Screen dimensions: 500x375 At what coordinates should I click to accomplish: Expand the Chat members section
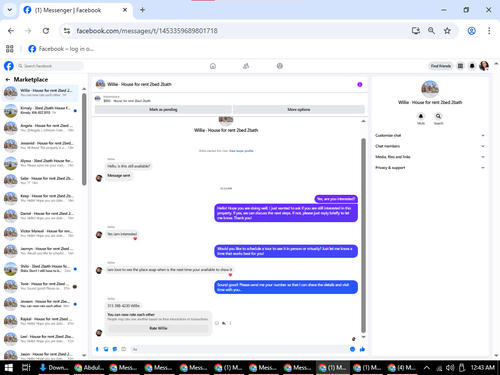[430, 146]
